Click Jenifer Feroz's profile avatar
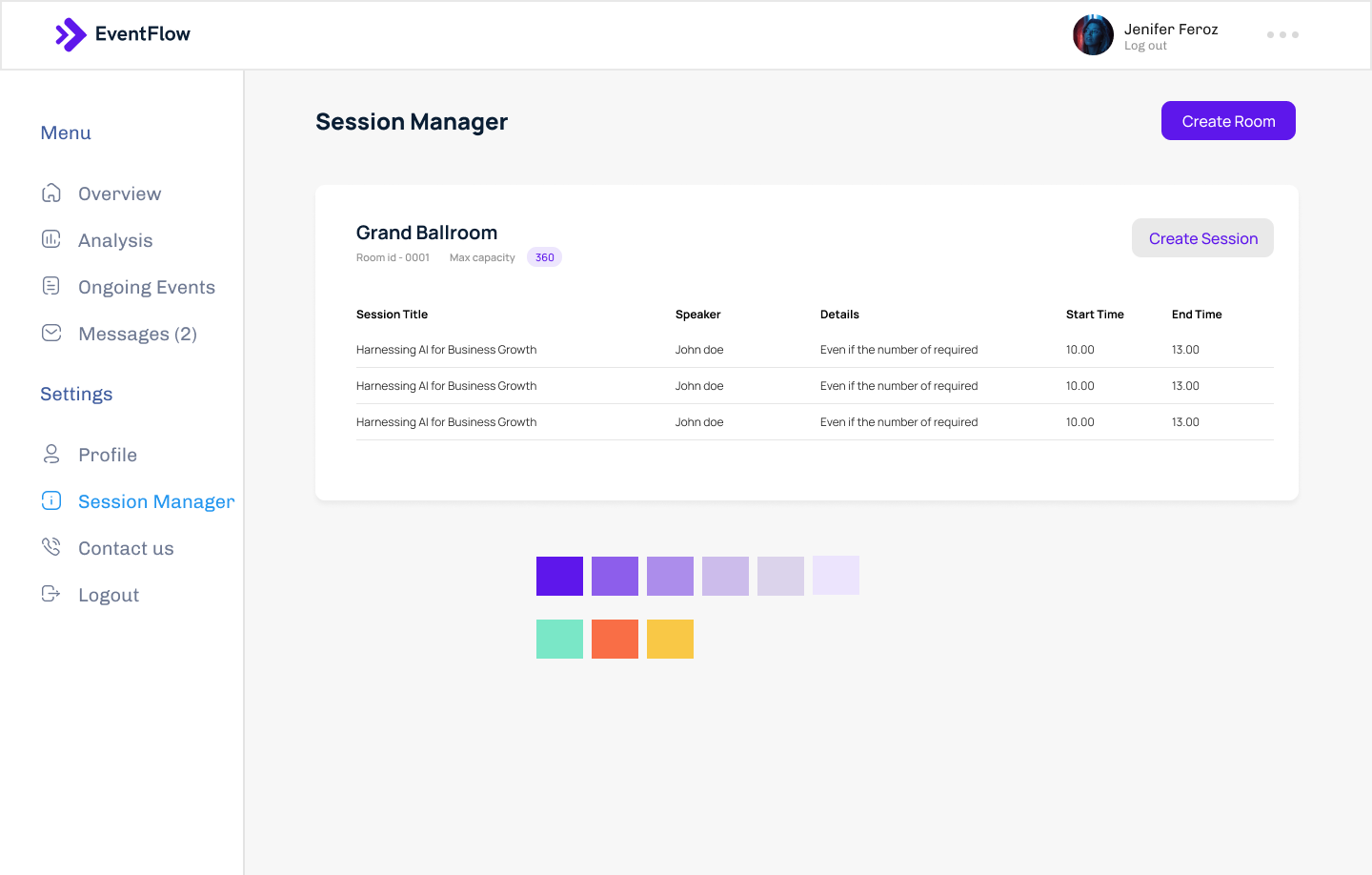Image resolution: width=1372 pixels, height=875 pixels. pyautogui.click(x=1093, y=34)
